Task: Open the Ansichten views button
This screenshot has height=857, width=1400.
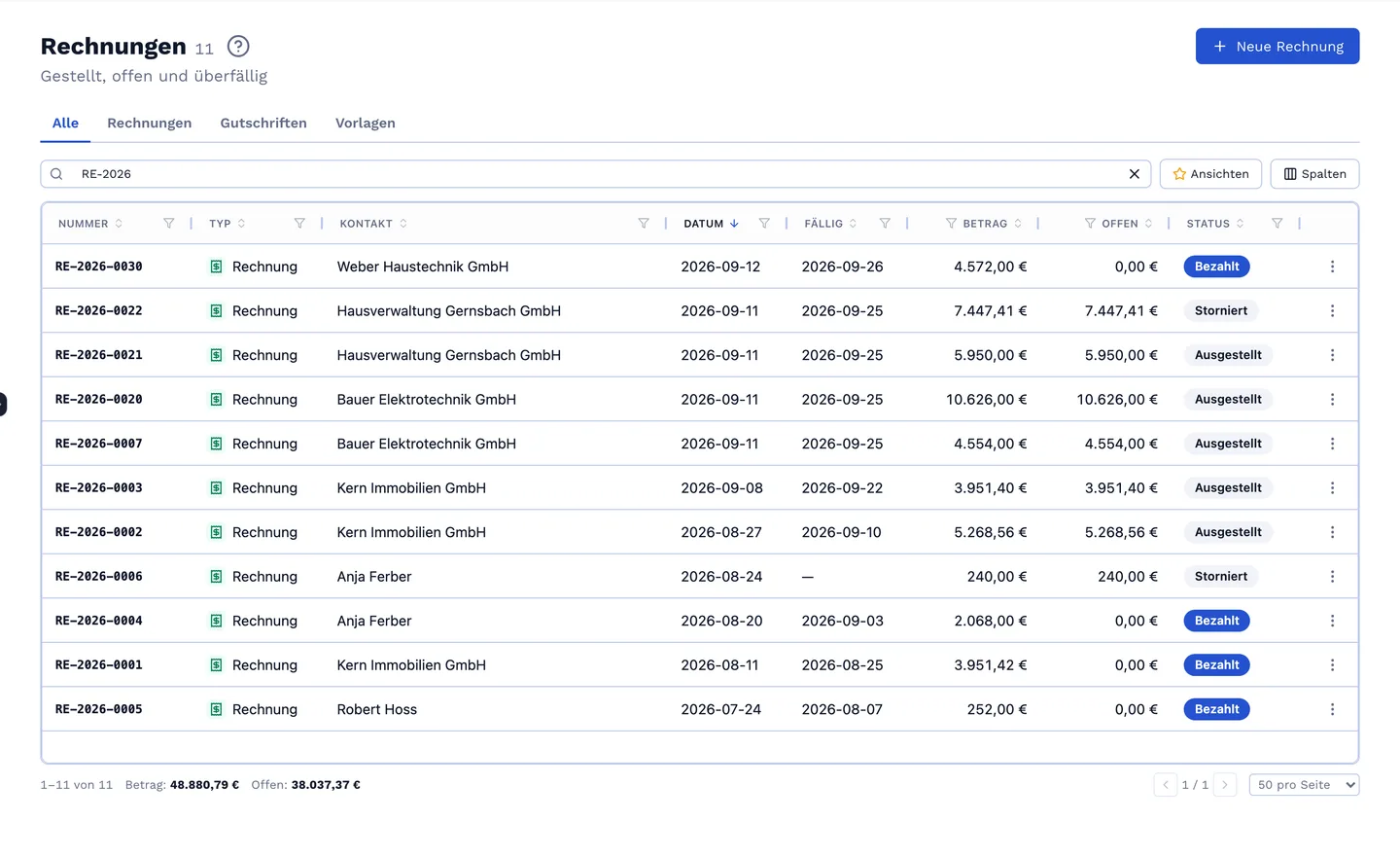Action: click(1210, 174)
